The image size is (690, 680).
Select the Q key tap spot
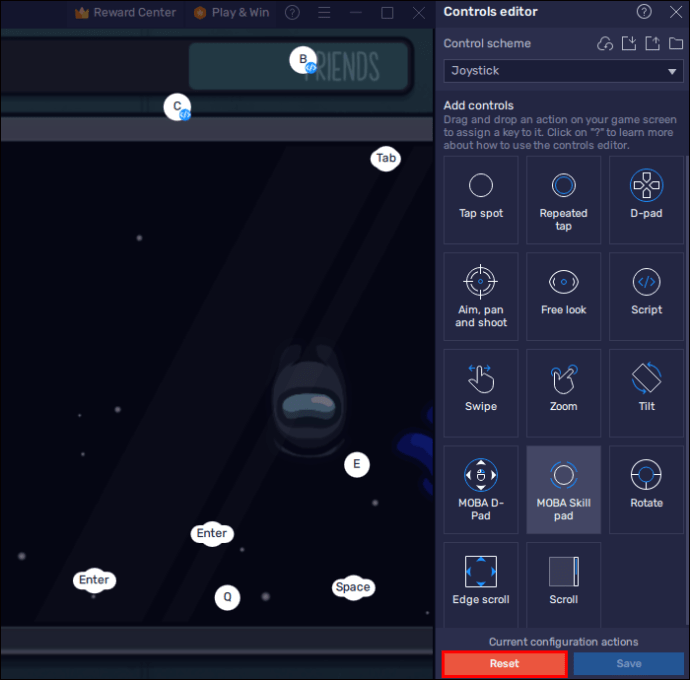tap(228, 597)
